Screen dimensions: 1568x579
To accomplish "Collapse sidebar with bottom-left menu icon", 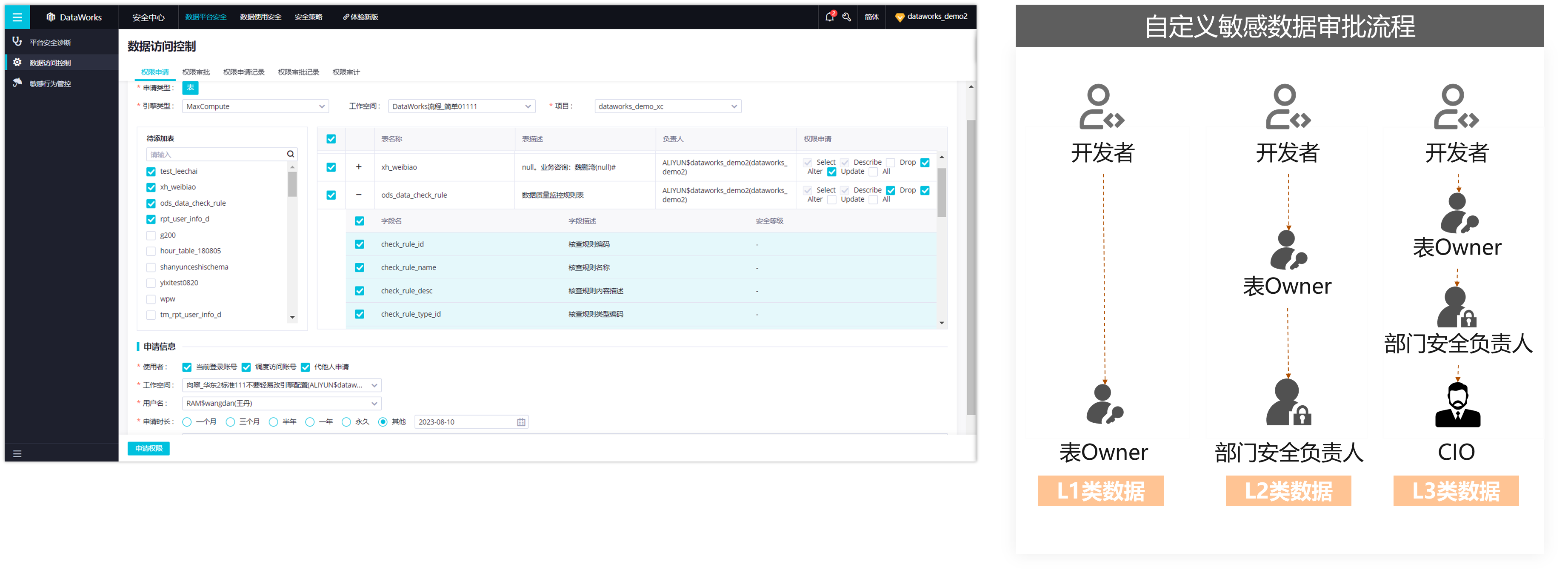I will [17, 453].
